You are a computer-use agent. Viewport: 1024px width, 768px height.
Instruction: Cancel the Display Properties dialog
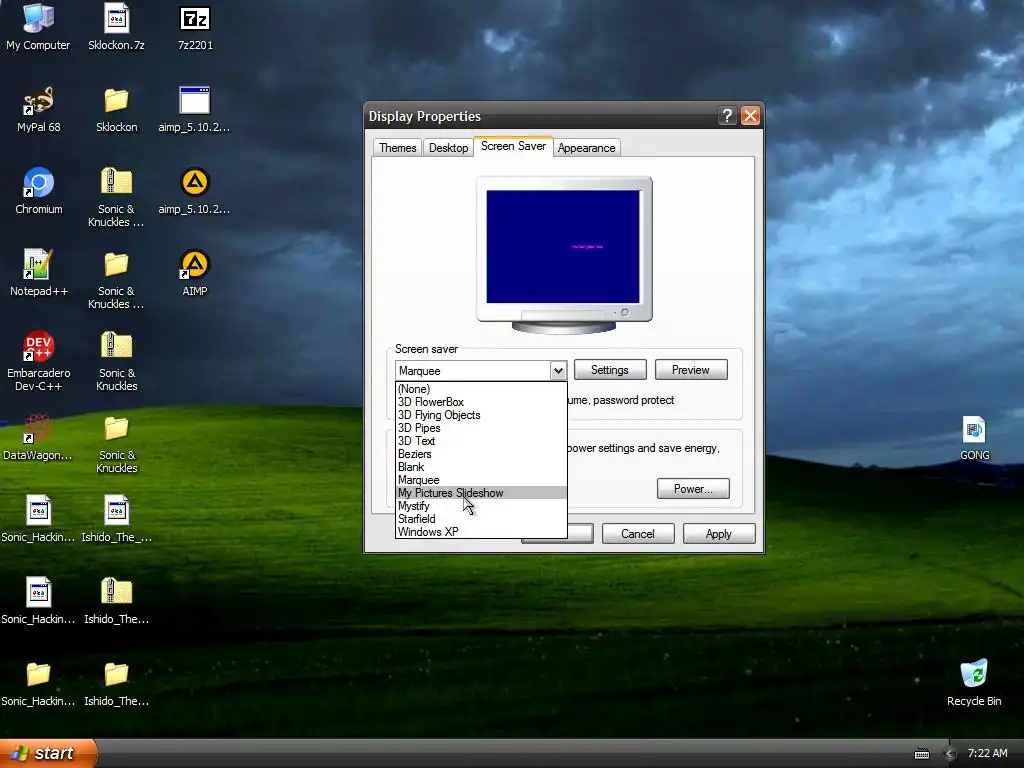tap(637, 534)
